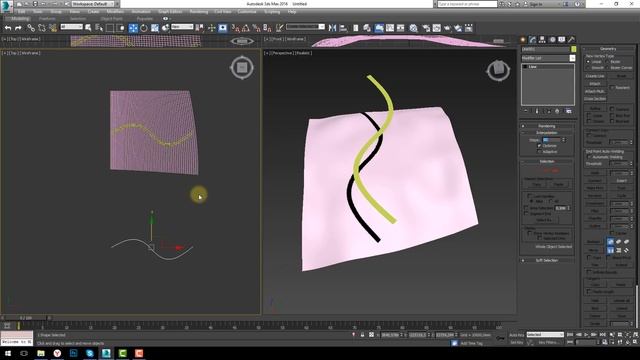Open the Help menu
Viewport: 640px width, 360px height.
click(291, 12)
